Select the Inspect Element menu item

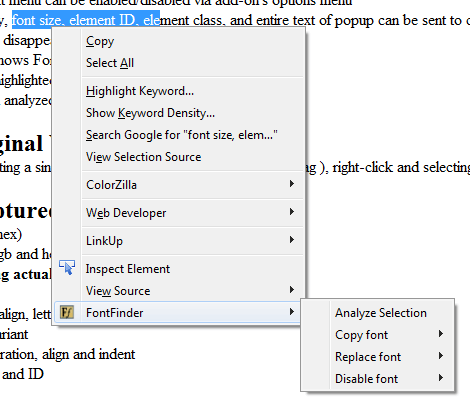coord(178,269)
